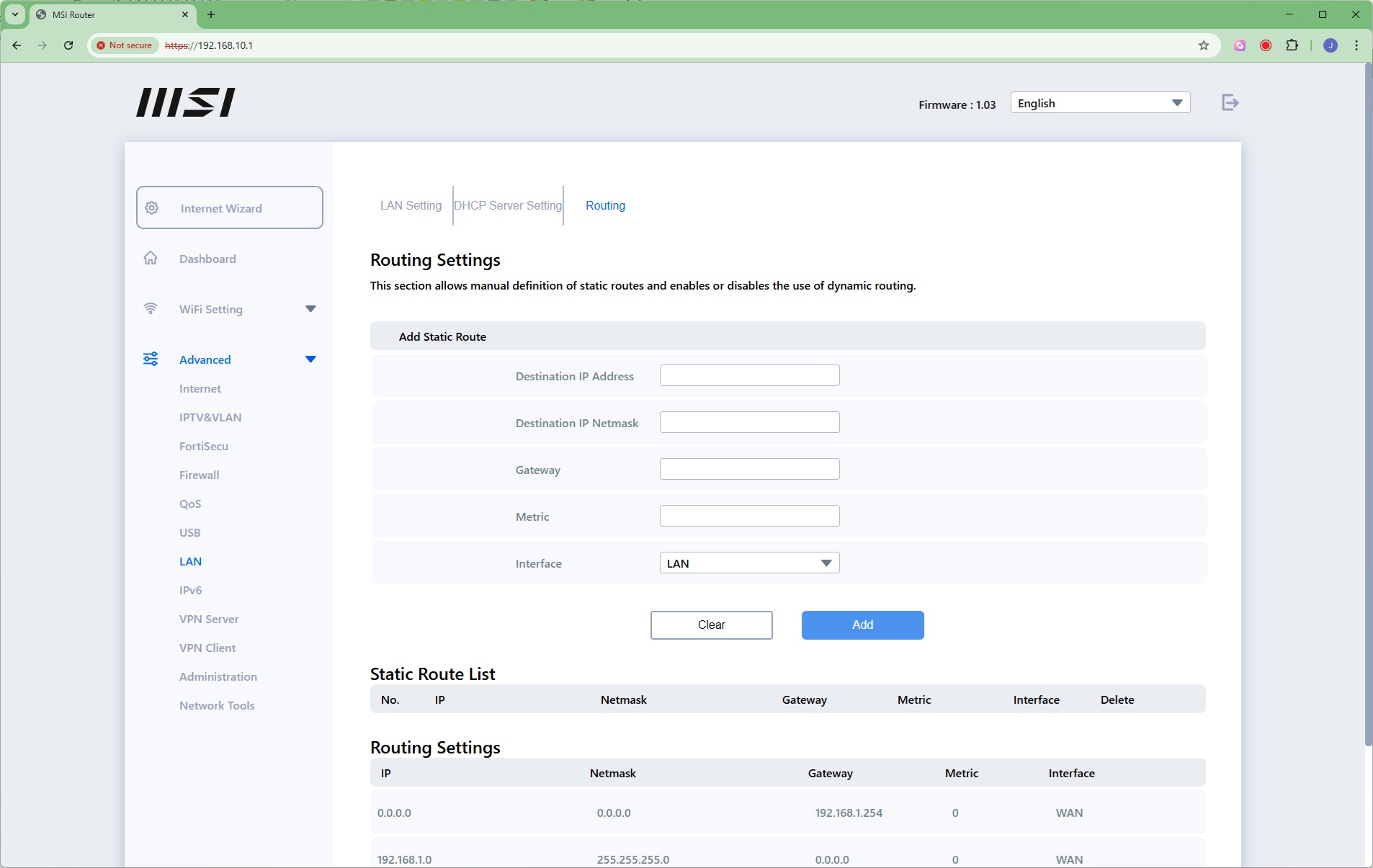The width and height of the screenshot is (1373, 868).
Task: Reload the router page
Action: pyautogui.click(x=68, y=45)
